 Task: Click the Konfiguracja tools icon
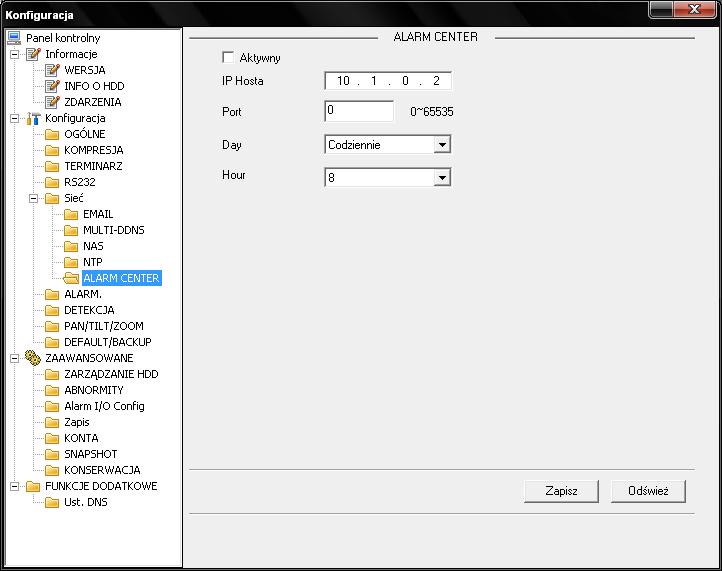(33, 118)
